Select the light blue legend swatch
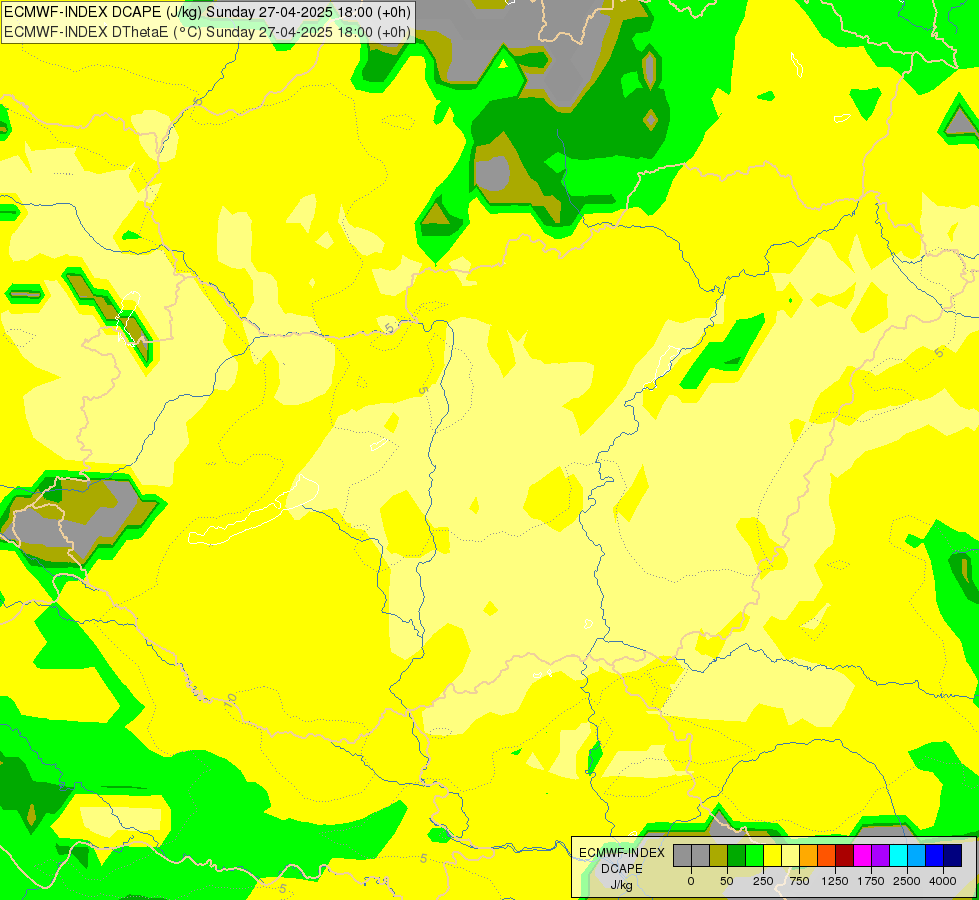Image resolution: width=979 pixels, height=900 pixels. [917, 855]
